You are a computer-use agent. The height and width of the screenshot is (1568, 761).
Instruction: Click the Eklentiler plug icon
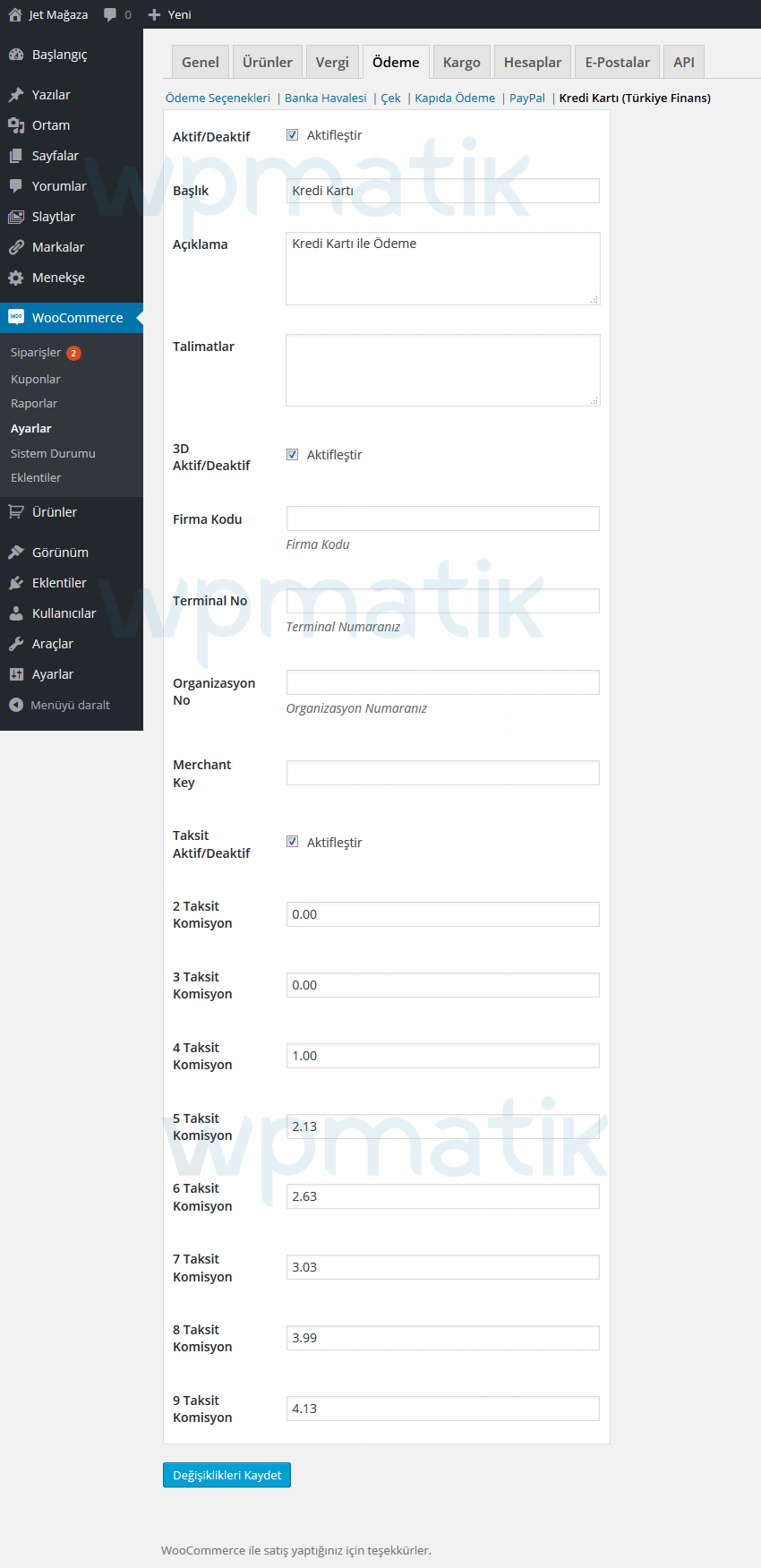pyautogui.click(x=16, y=583)
